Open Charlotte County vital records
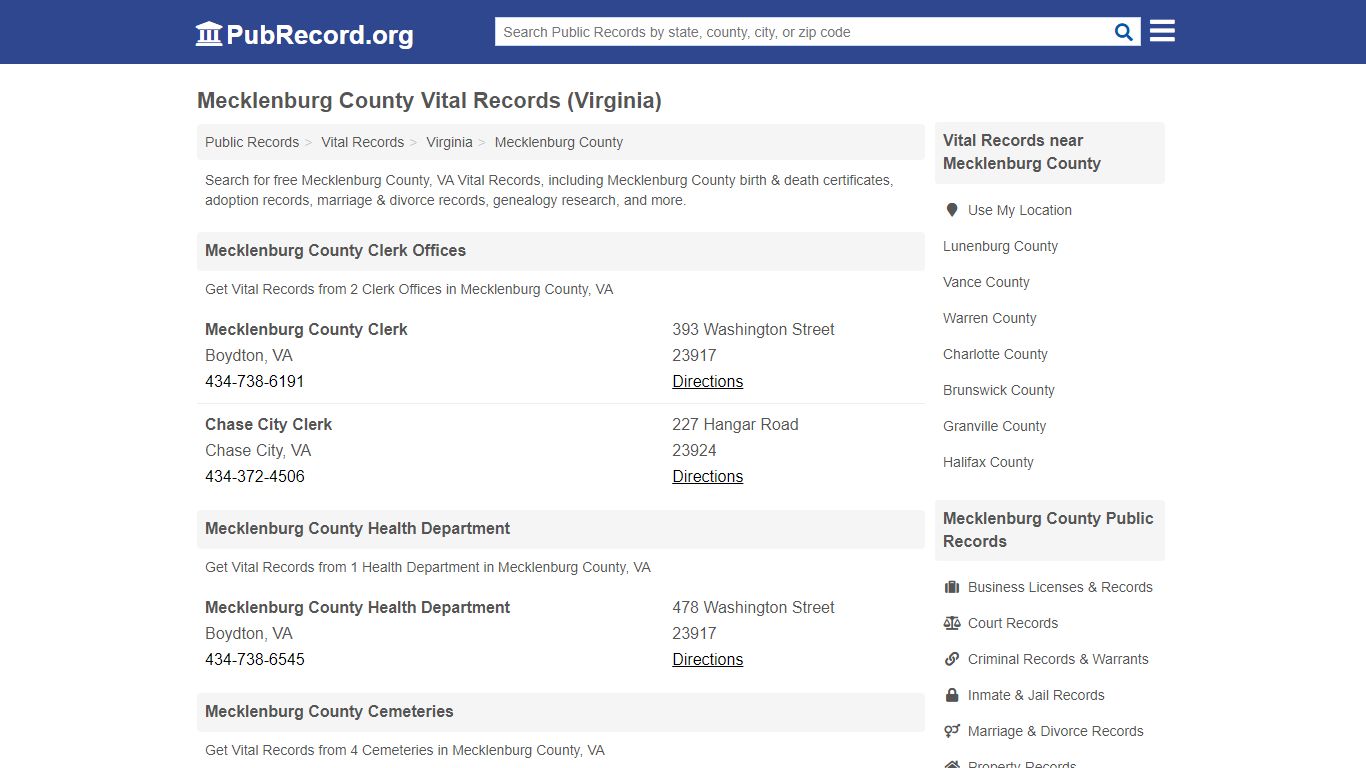Image resolution: width=1366 pixels, height=768 pixels. [995, 354]
